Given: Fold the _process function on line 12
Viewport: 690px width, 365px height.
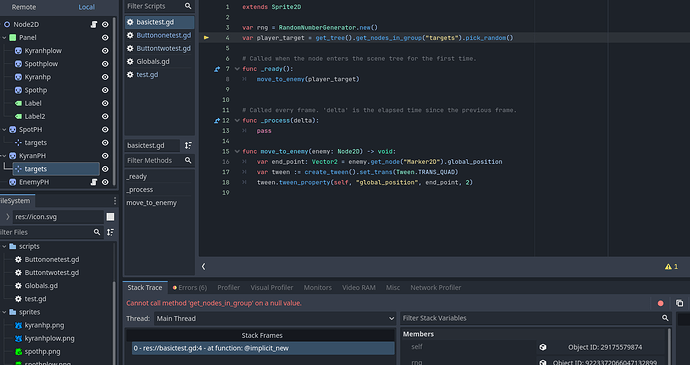Looking at the screenshot, I should pos(237,121).
